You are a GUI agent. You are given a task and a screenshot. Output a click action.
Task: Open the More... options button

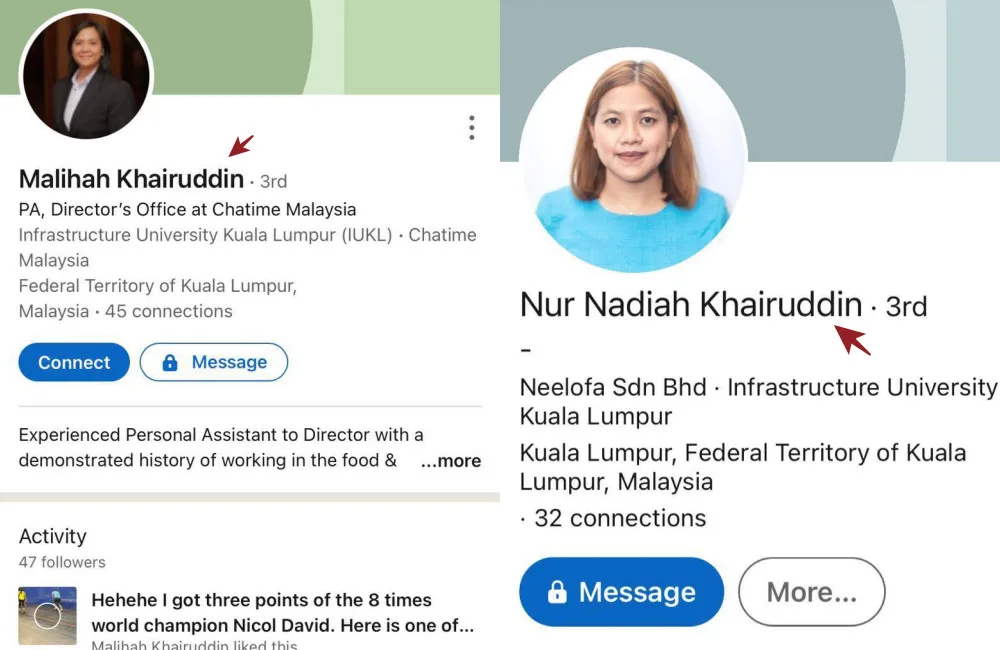(811, 592)
